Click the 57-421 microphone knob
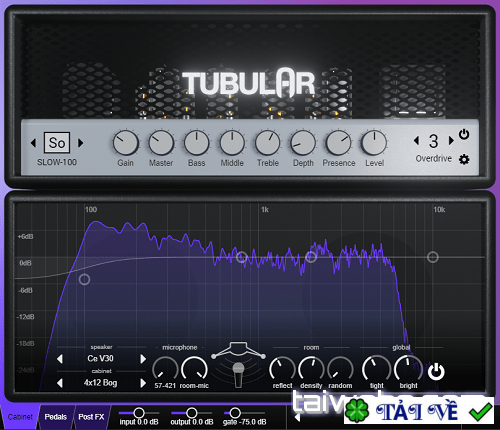 coord(165,369)
